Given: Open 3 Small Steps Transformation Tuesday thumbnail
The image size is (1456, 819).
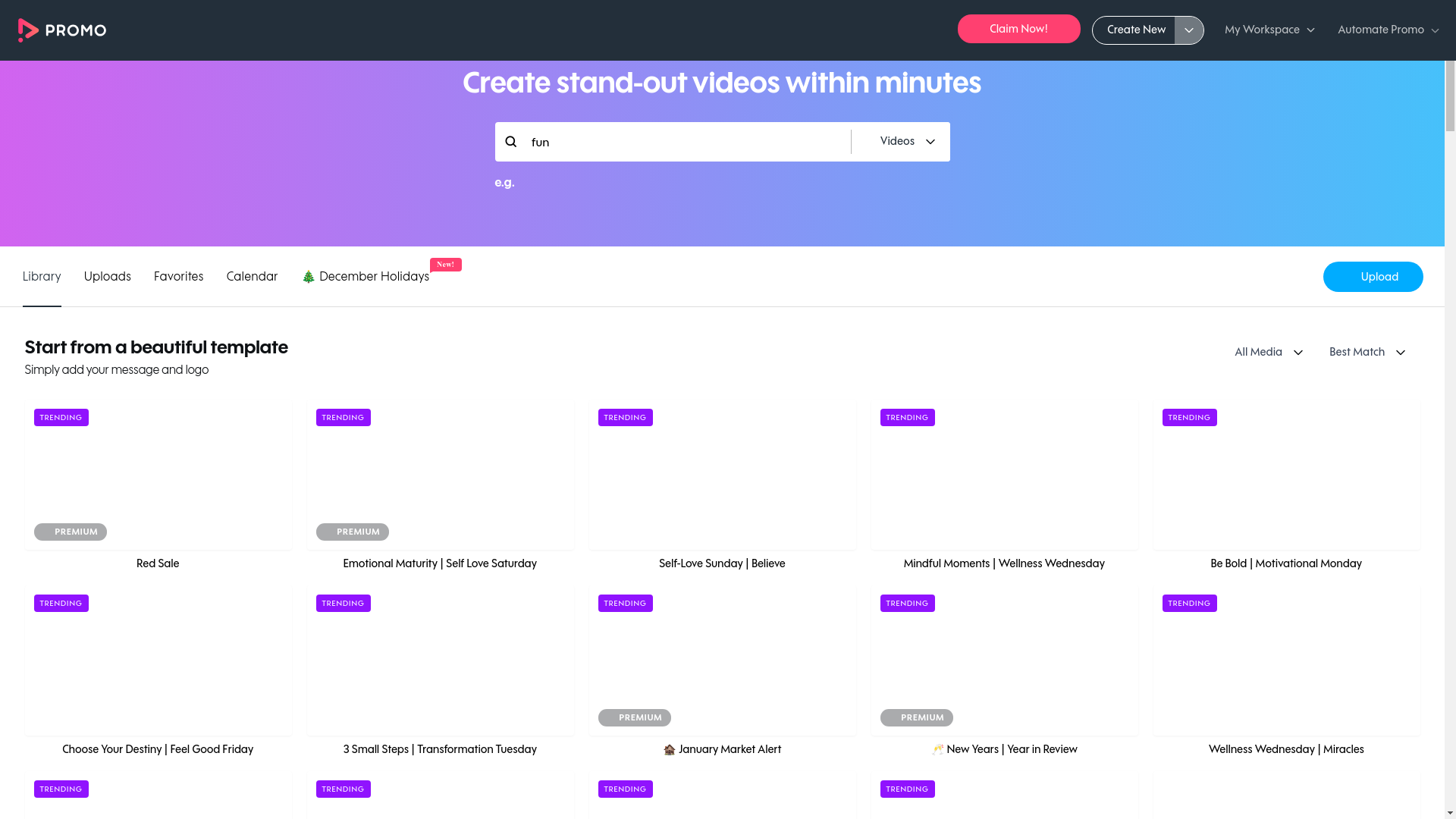Looking at the screenshot, I should (x=440, y=661).
